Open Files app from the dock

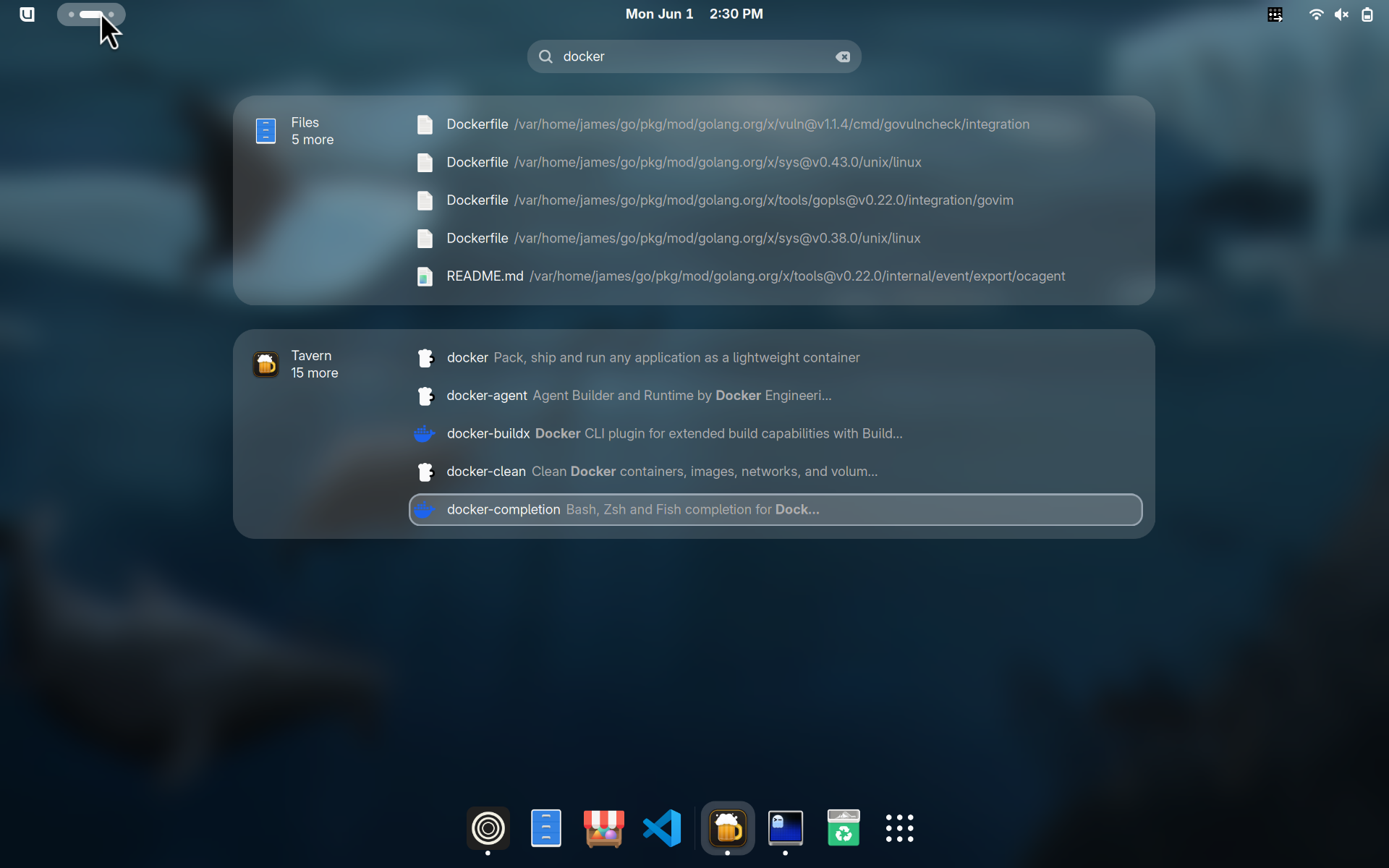(x=546, y=828)
